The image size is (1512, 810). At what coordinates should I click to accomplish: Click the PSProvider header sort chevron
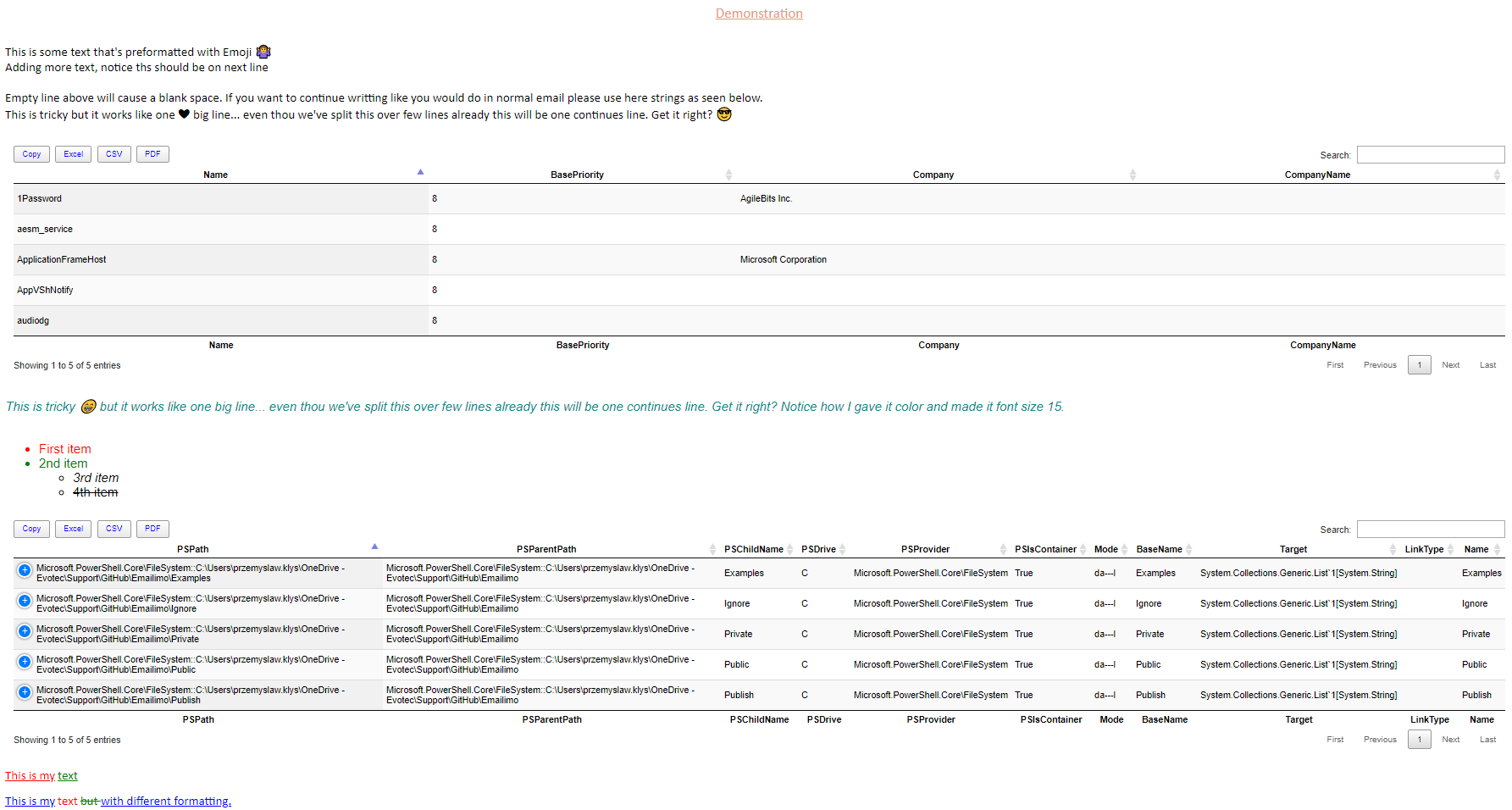click(x=1003, y=549)
